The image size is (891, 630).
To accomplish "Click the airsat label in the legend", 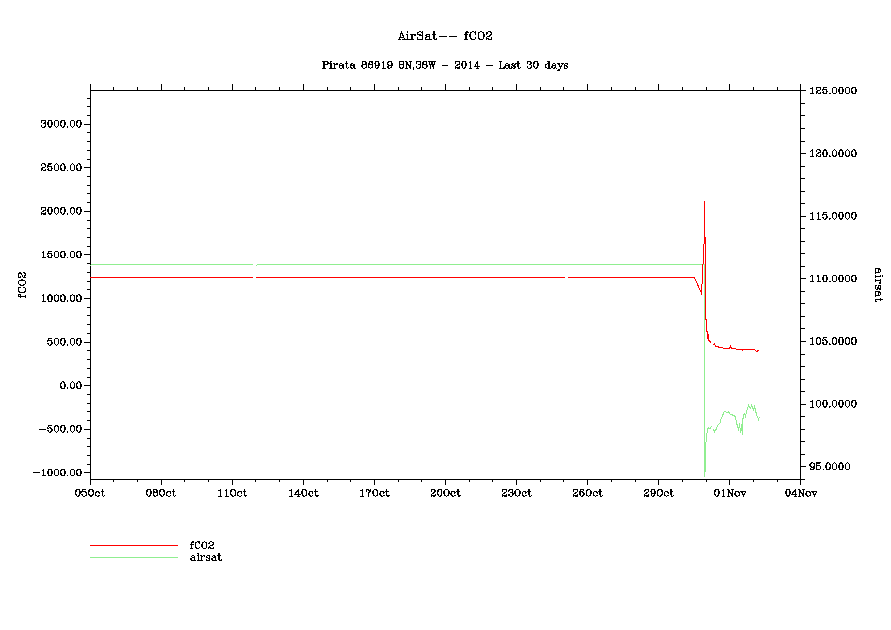I will point(205,557).
